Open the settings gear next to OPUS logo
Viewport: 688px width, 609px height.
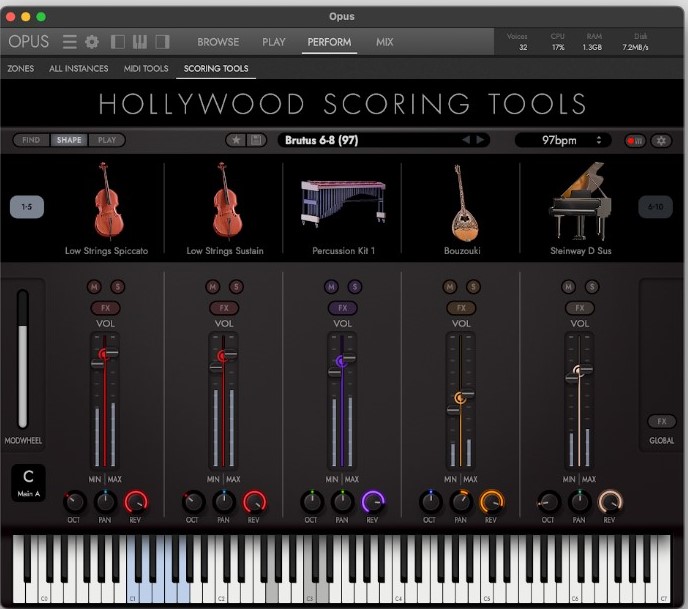[92, 42]
